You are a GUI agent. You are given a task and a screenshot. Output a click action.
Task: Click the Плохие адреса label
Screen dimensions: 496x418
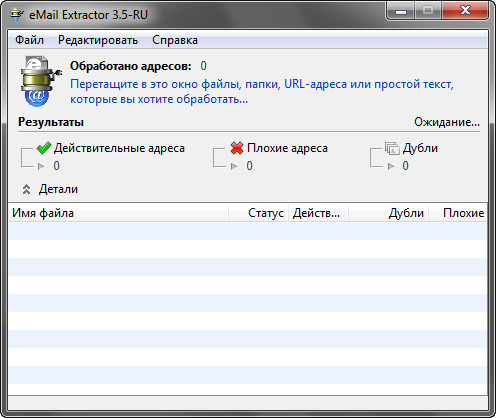(287, 148)
